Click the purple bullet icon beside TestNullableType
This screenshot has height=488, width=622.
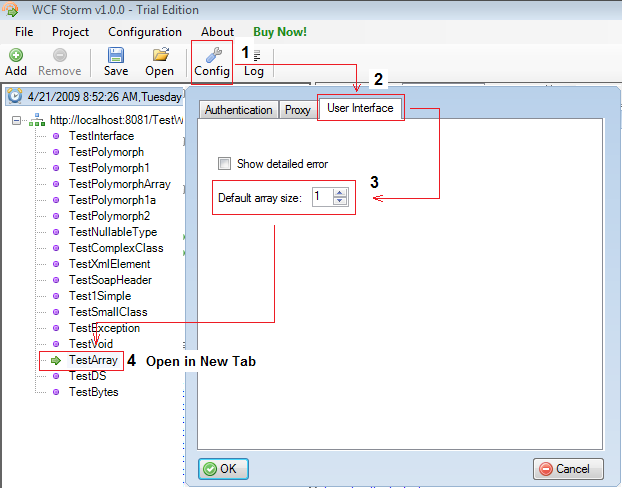pyautogui.click(x=56, y=232)
